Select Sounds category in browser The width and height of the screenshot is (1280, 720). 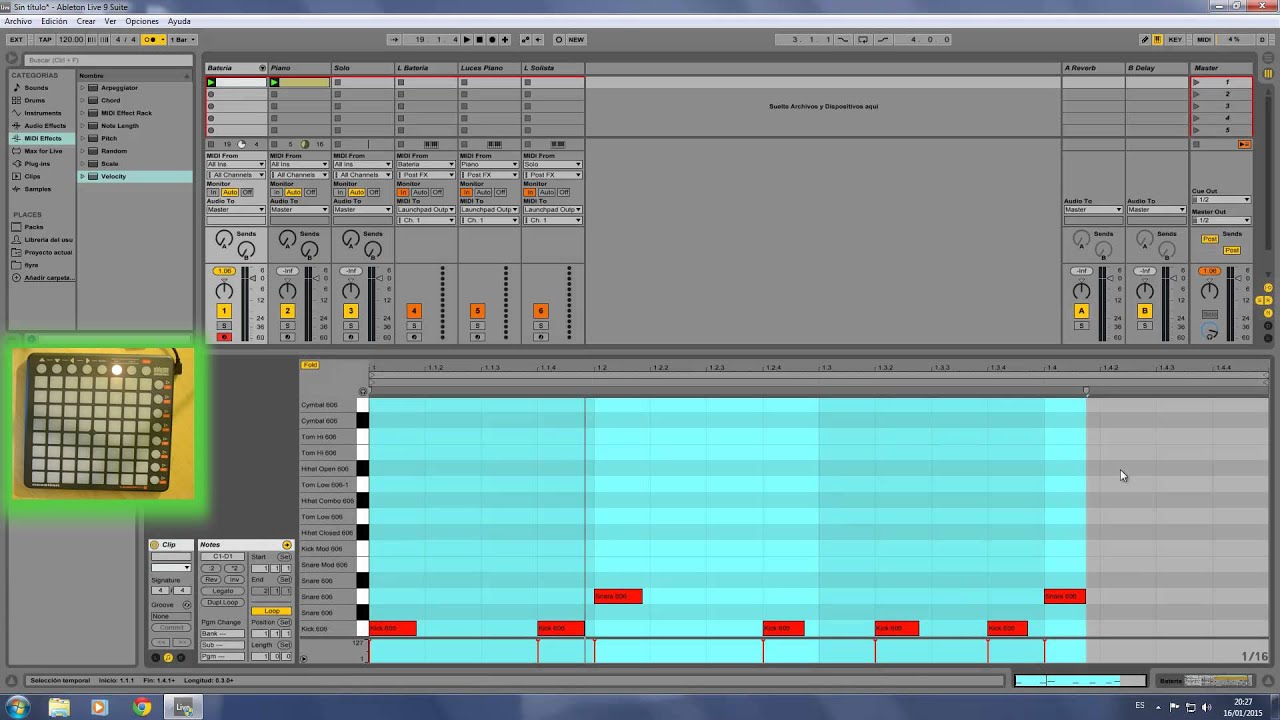pyautogui.click(x=36, y=88)
